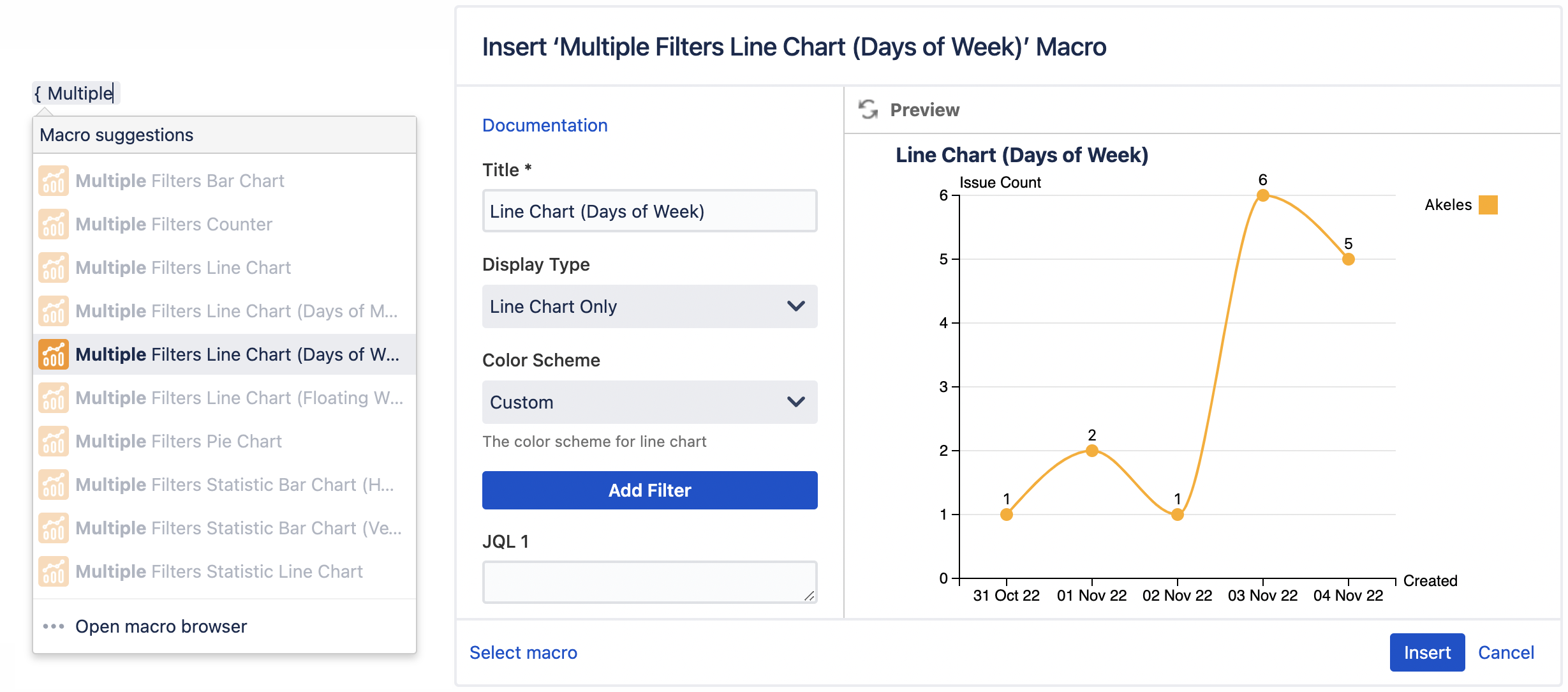Click the ellipsis icon beside Open macro browser
Viewport: 1568px width, 692px height.
point(52,626)
